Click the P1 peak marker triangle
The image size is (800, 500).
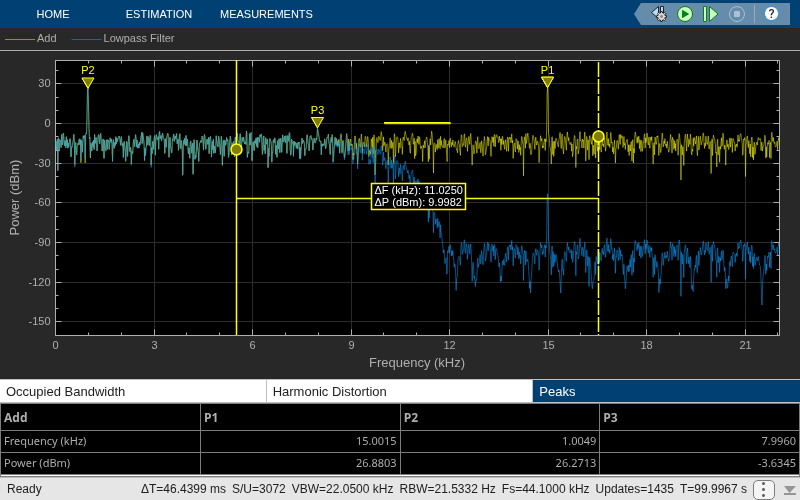(x=547, y=82)
